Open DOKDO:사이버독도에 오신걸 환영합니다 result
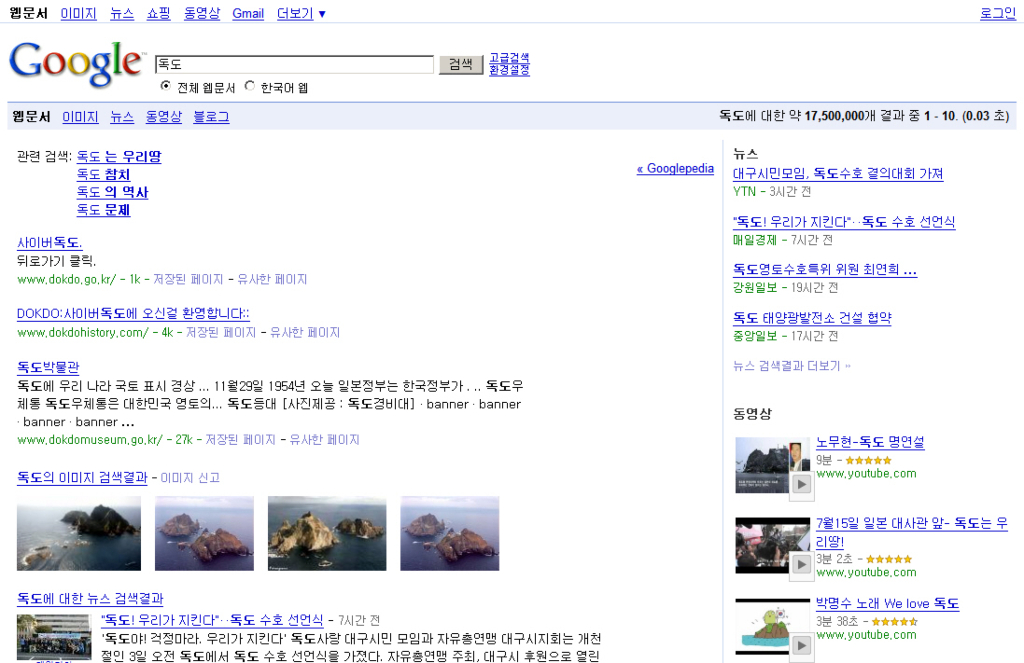 pos(133,314)
